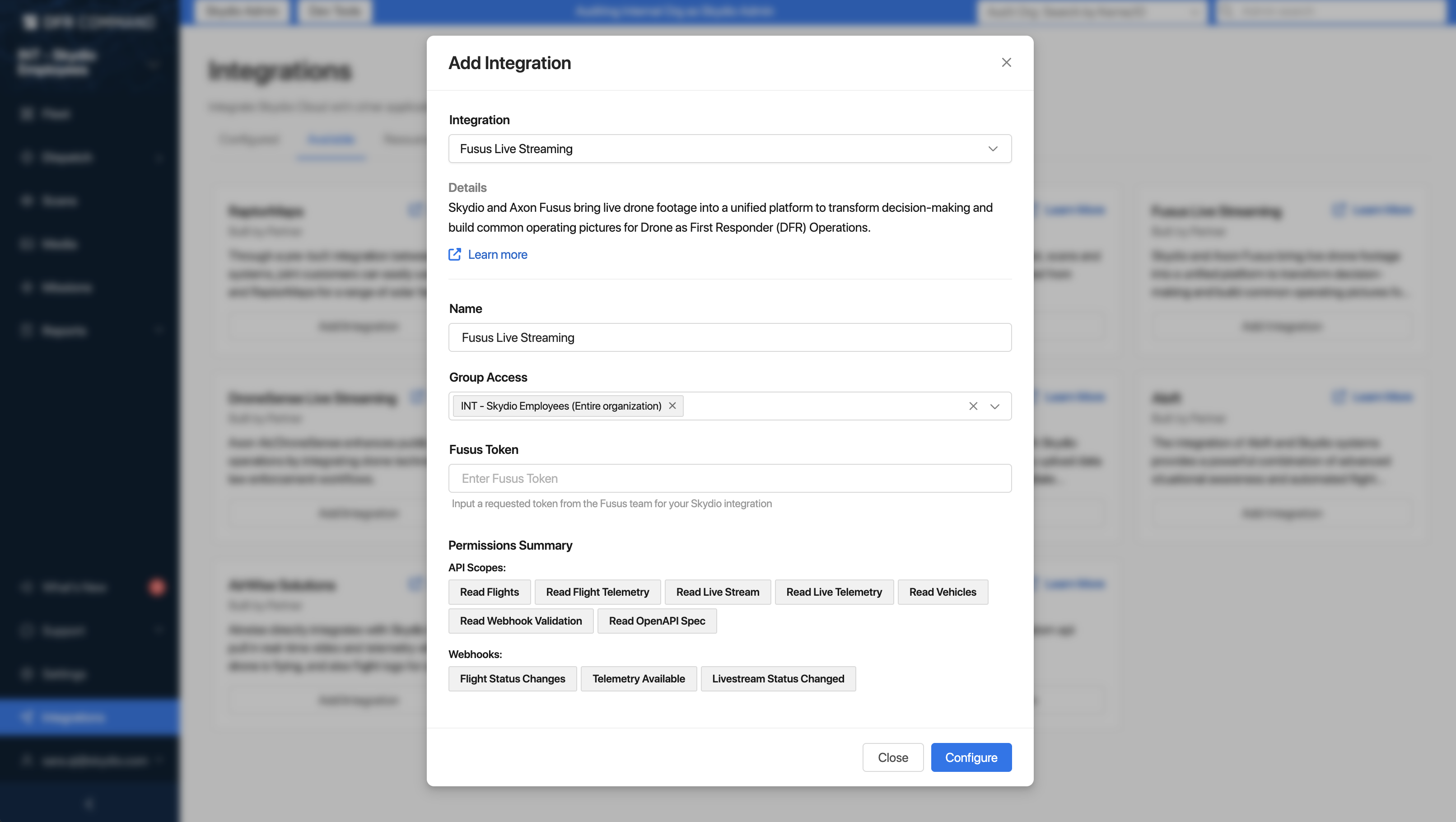Screen dimensions: 1456x822
Task: Open the Integration selection dropdown
Action: point(993,149)
